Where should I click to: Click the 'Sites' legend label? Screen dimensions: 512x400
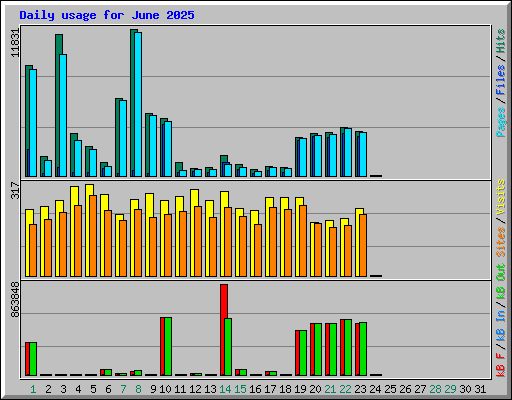501,242
